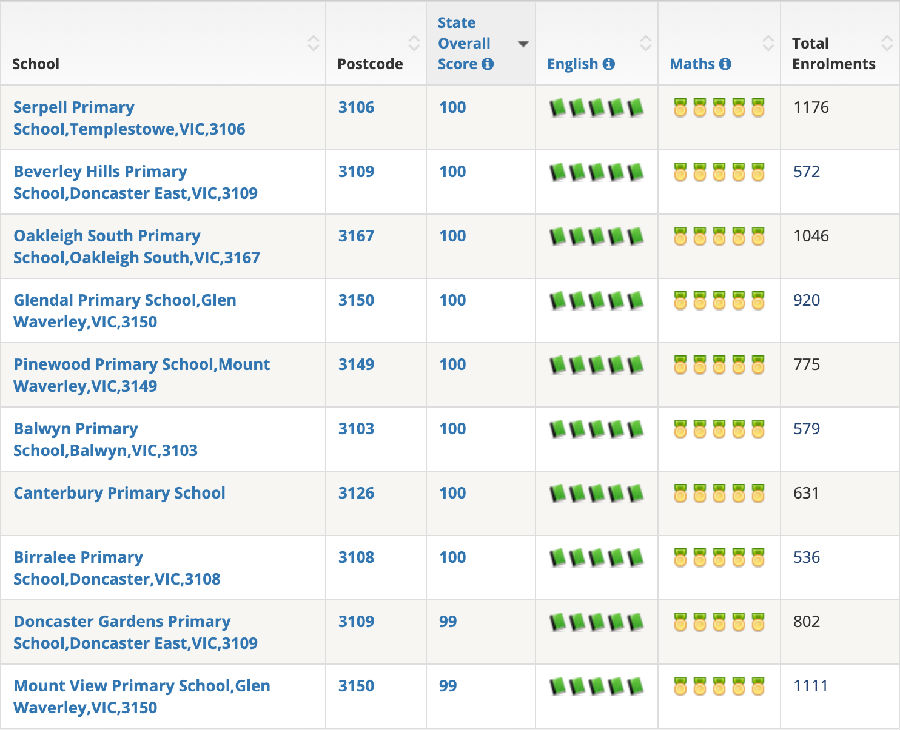Click English book rating in Doncaster Gardens row
This screenshot has width=900, height=730.
click(x=596, y=622)
